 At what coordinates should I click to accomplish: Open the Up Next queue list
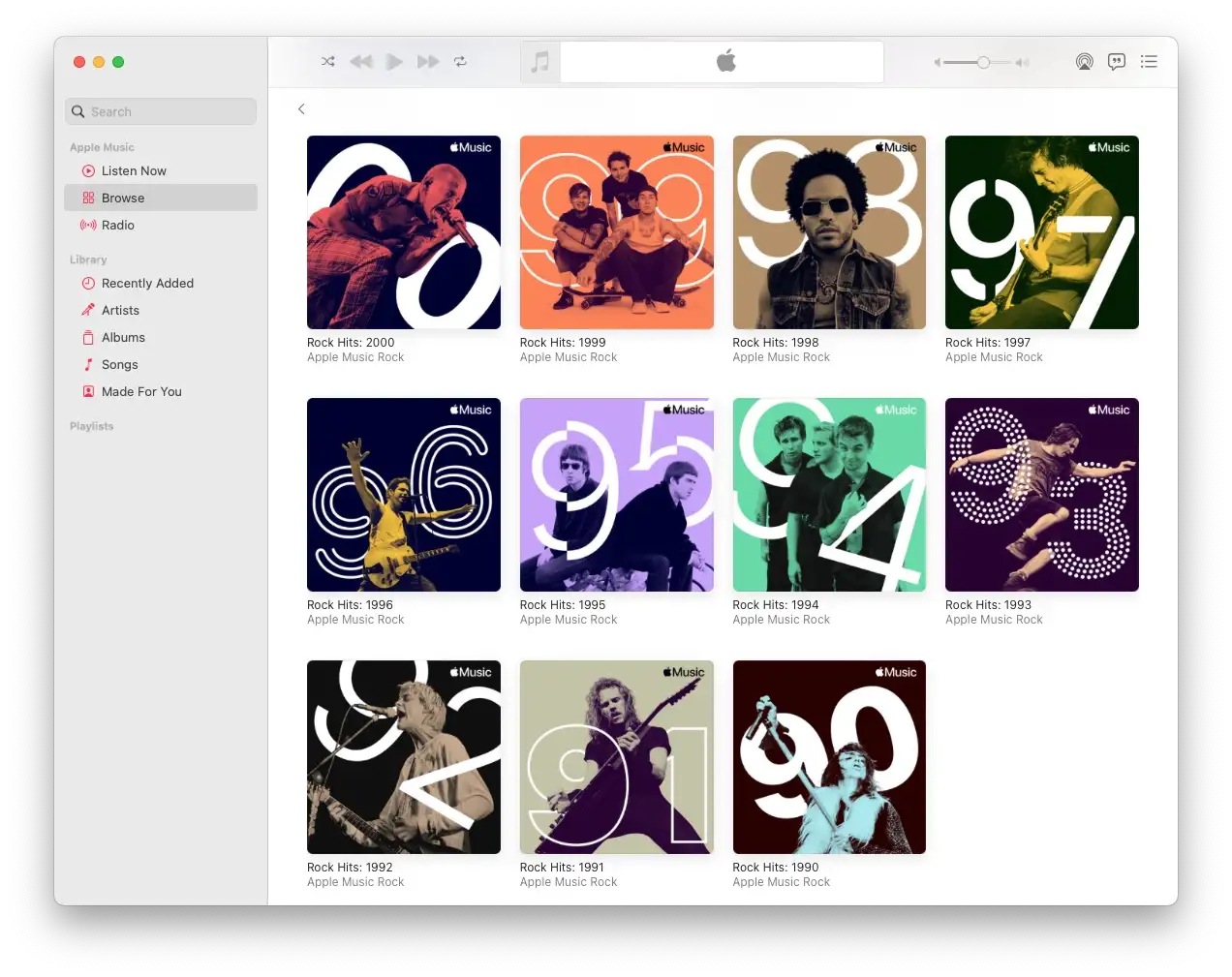1149,62
